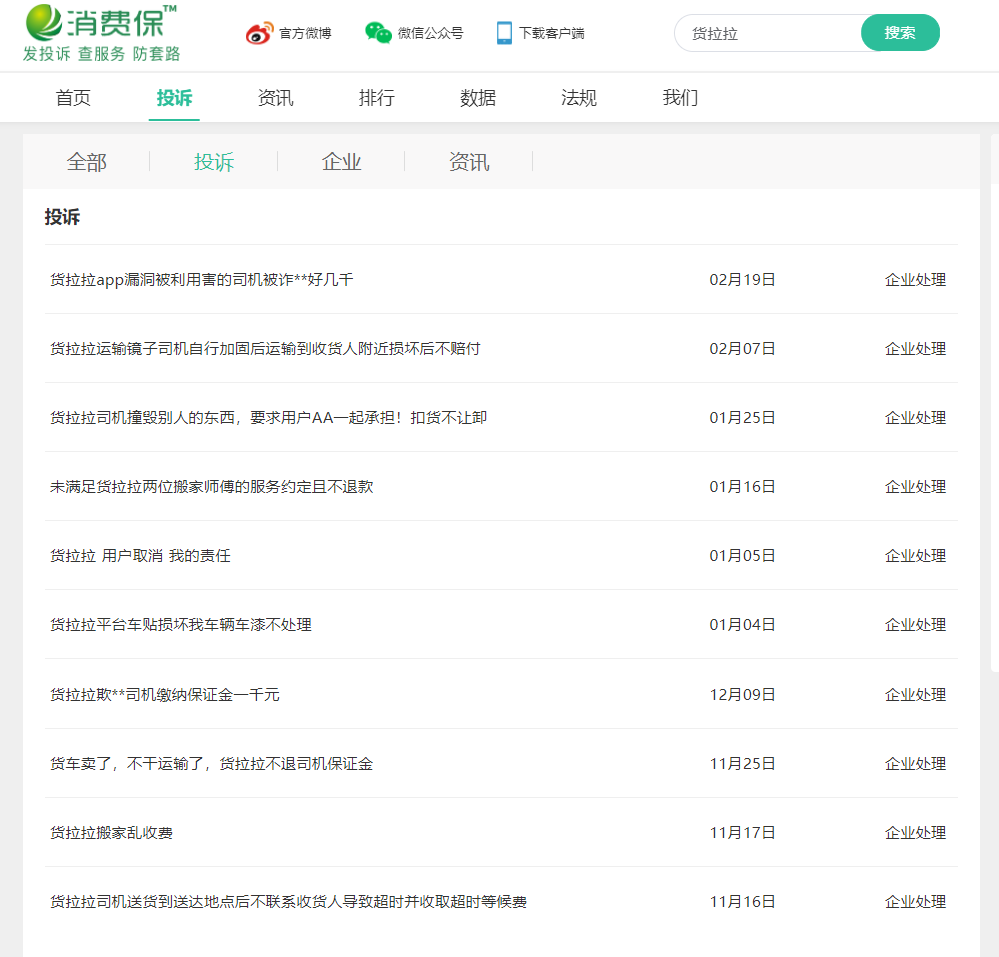This screenshot has height=957, width=999.
Task: Select the 投诉 results filter tab
Action: [214, 162]
